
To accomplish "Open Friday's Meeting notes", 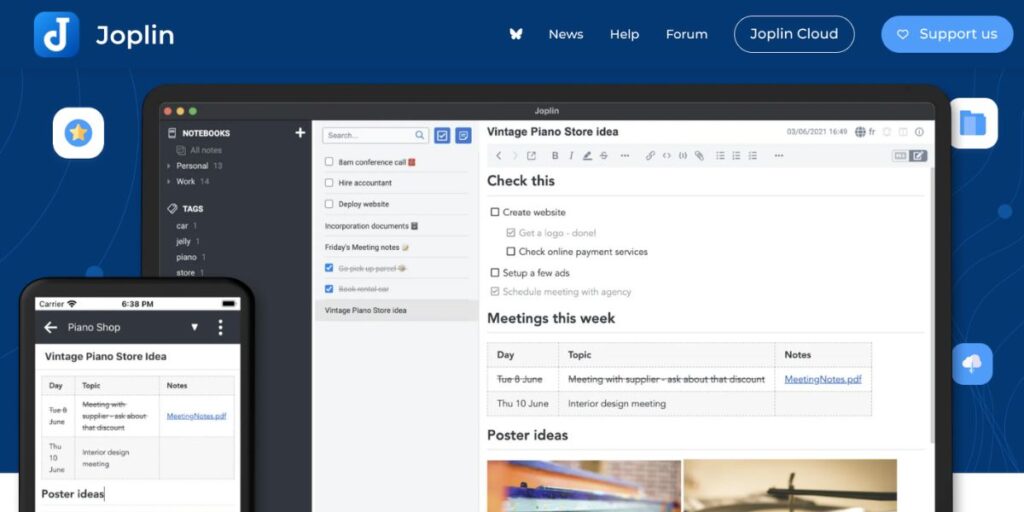I will click(x=366, y=247).
